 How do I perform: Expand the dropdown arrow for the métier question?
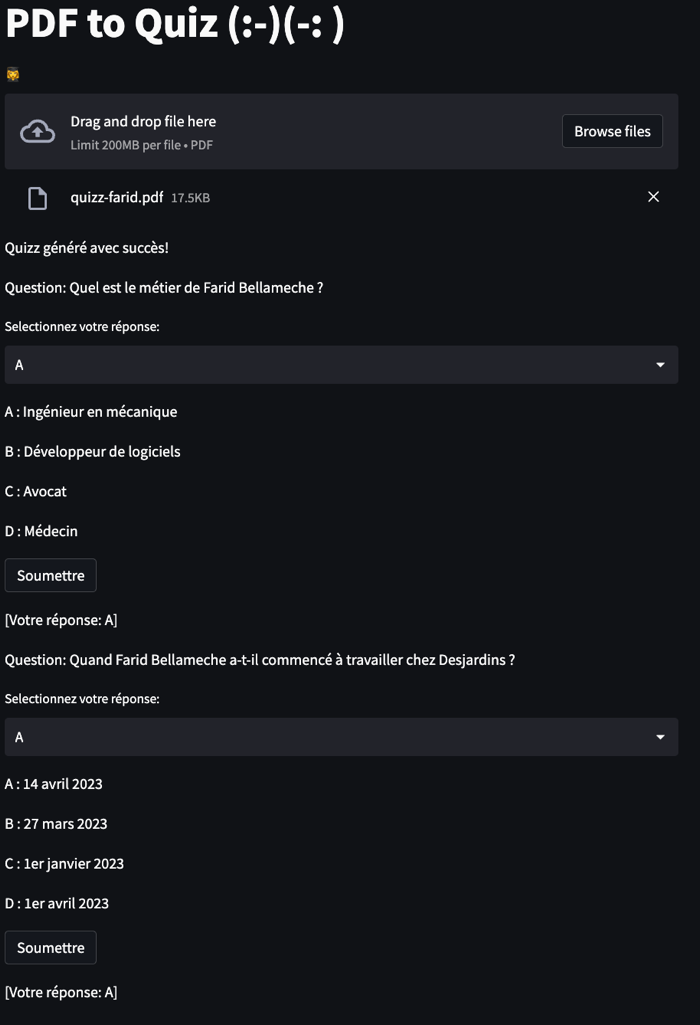(x=660, y=365)
